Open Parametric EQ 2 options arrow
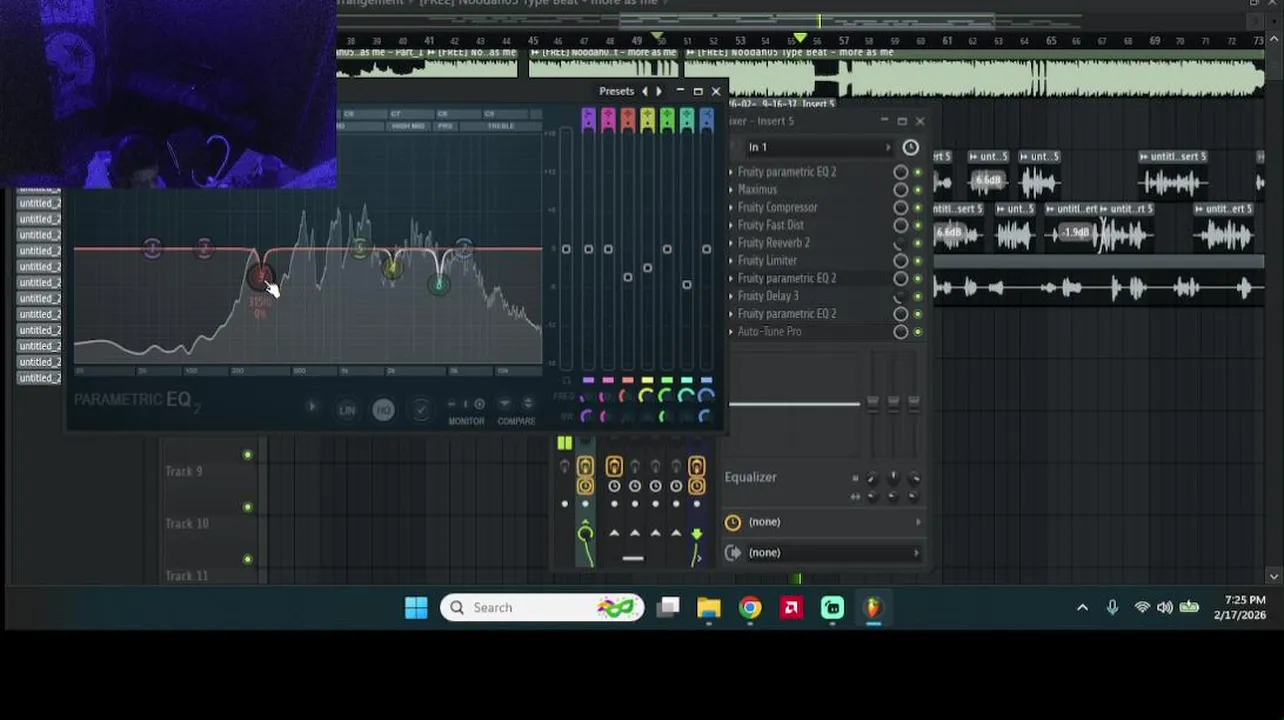The image size is (1284, 720). coord(311,407)
